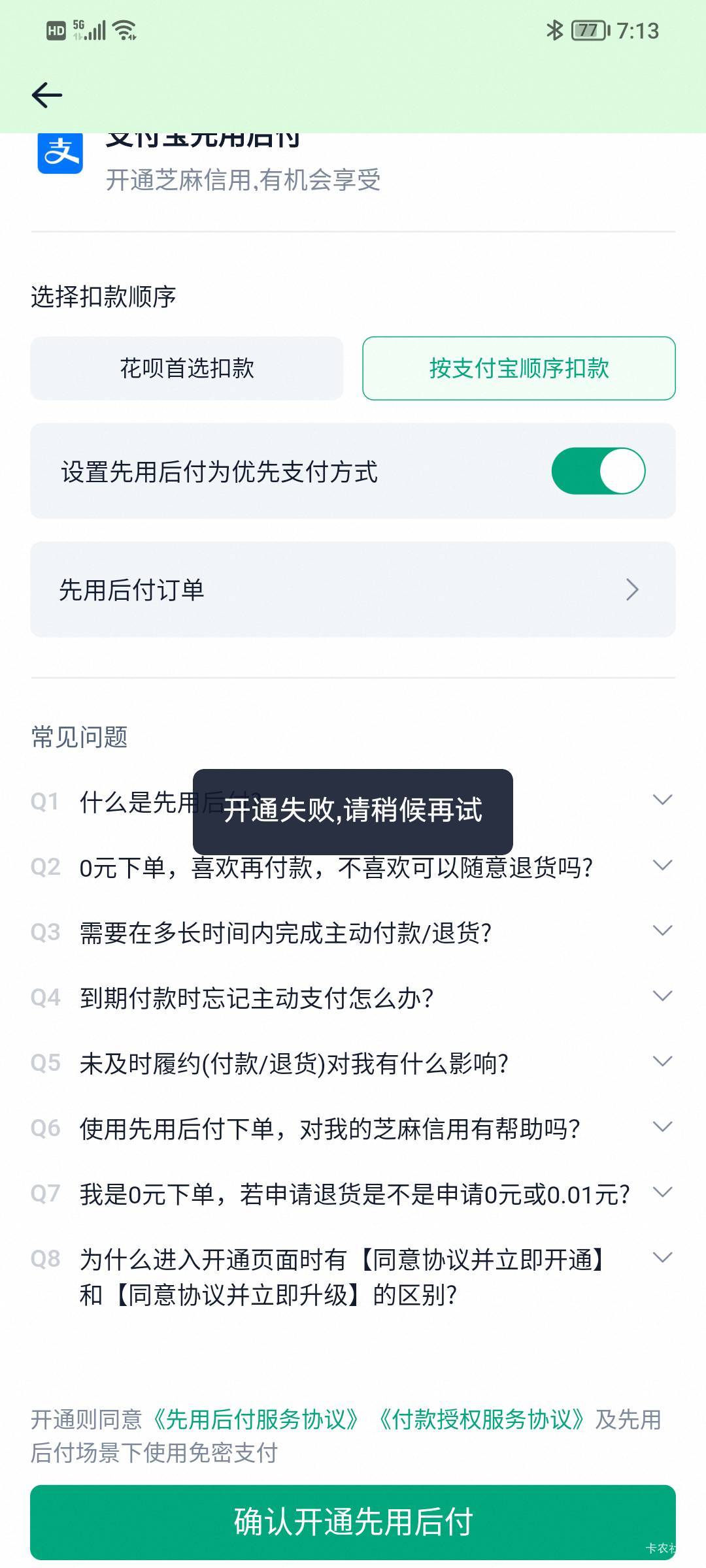
Task: Tap the HD network indicator icon
Action: coord(56,30)
